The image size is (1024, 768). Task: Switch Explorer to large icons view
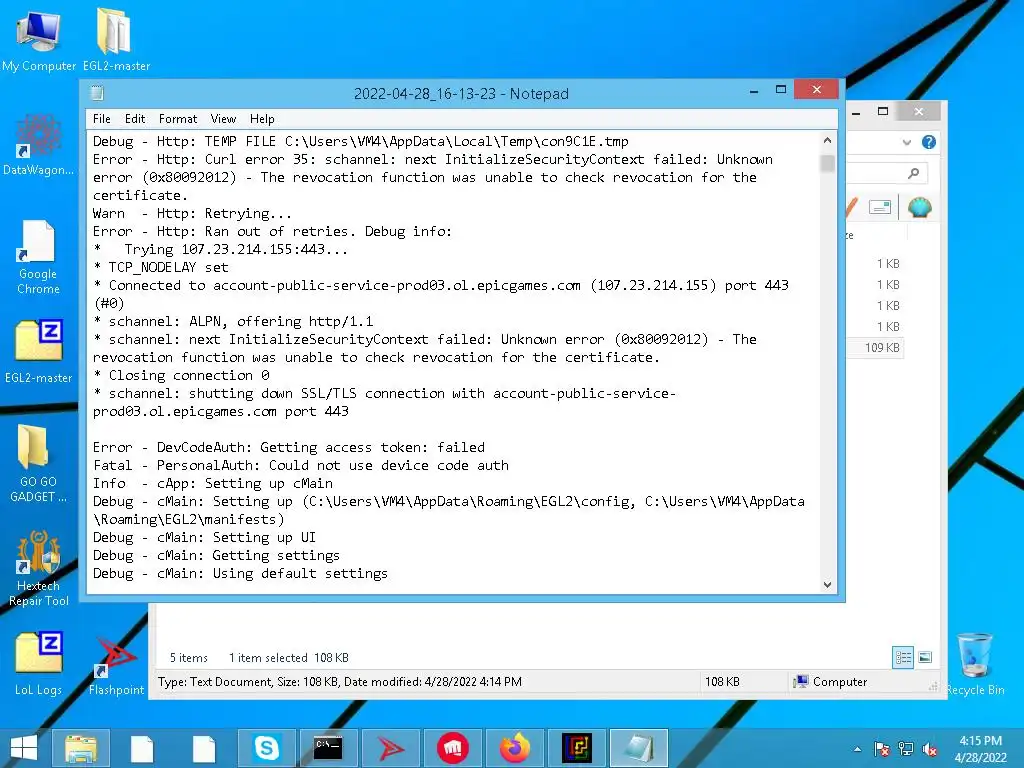click(x=925, y=658)
